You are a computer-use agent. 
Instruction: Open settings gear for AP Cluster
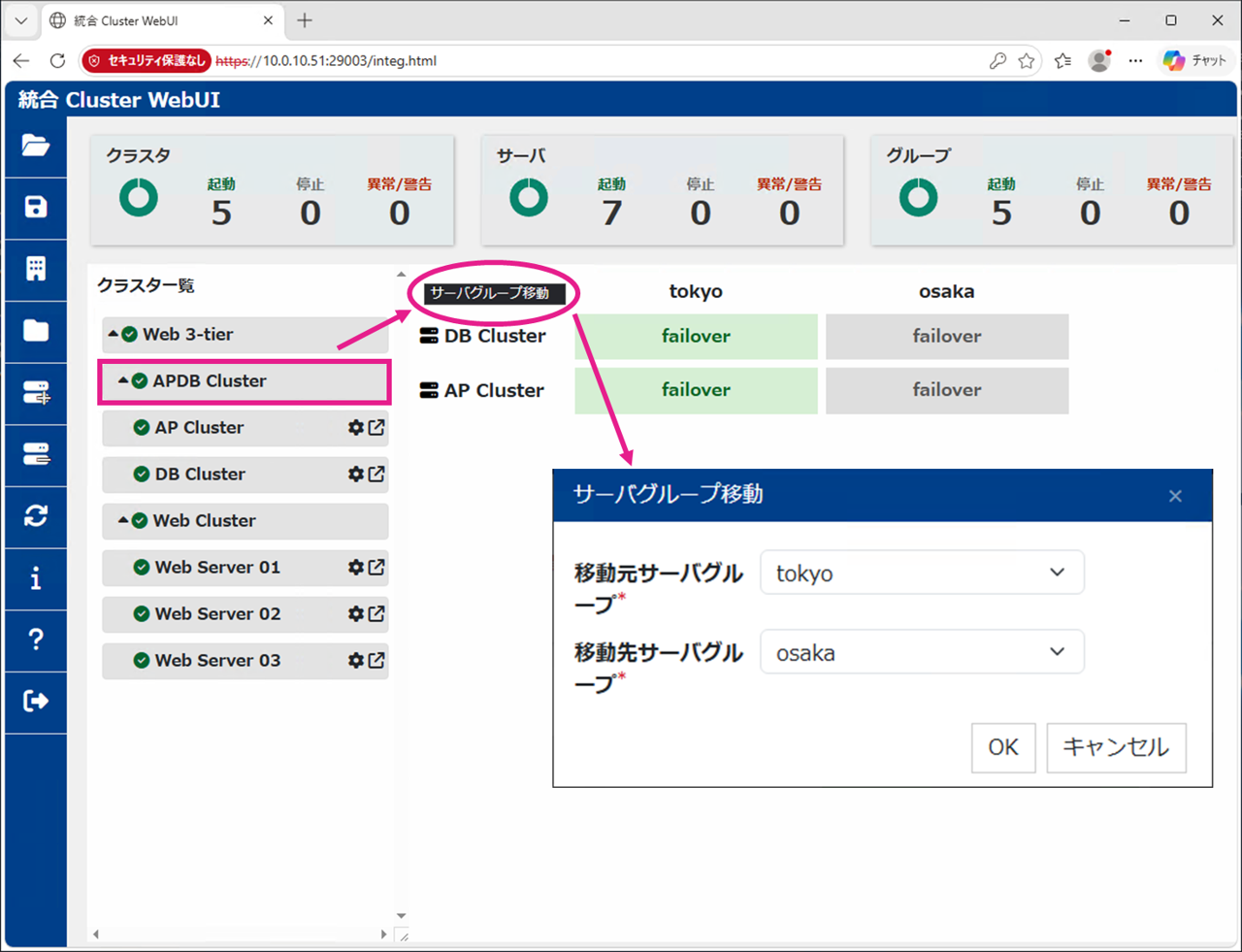coord(356,427)
